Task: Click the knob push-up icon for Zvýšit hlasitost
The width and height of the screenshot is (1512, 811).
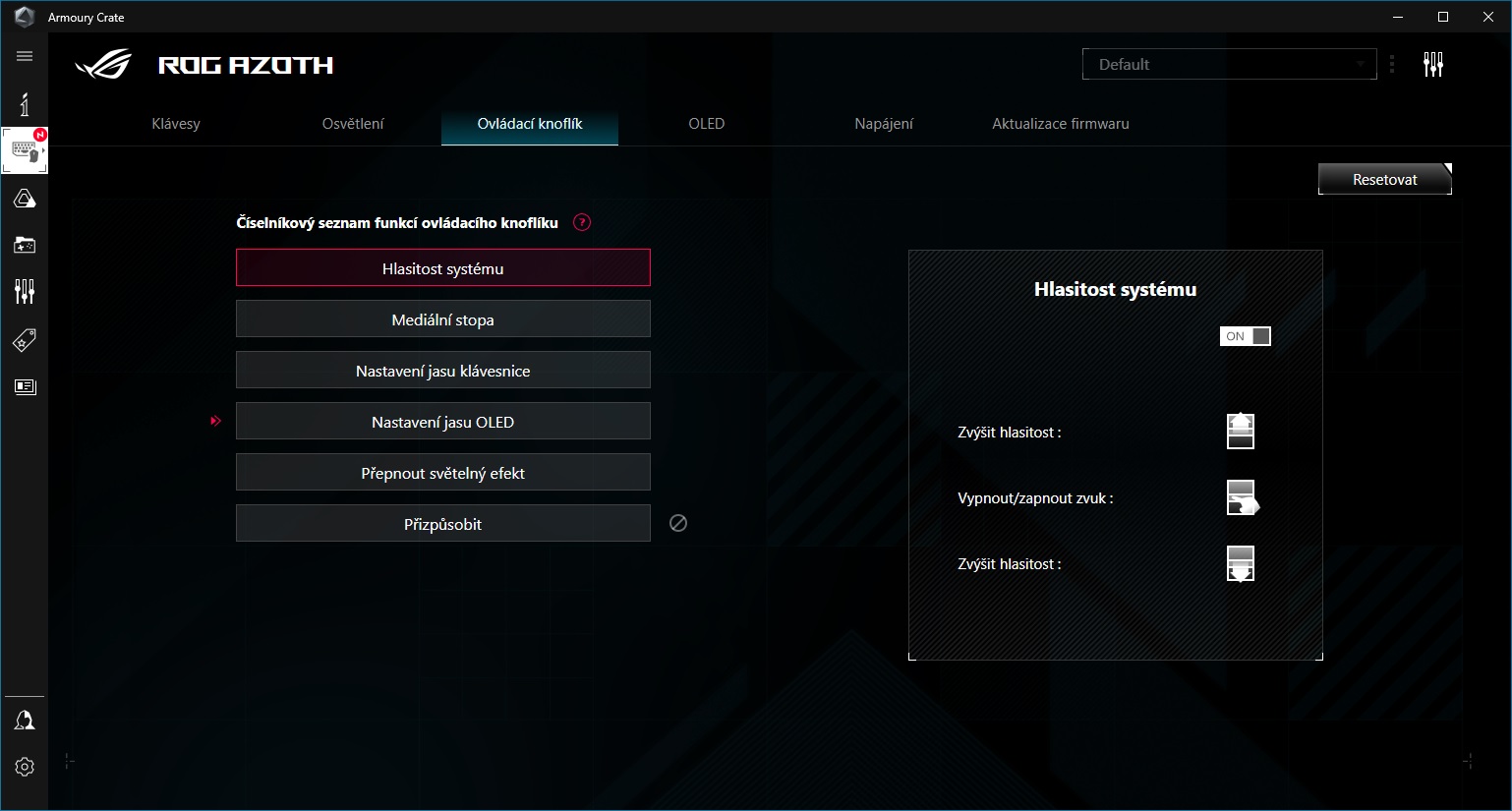Action: 1241,431
